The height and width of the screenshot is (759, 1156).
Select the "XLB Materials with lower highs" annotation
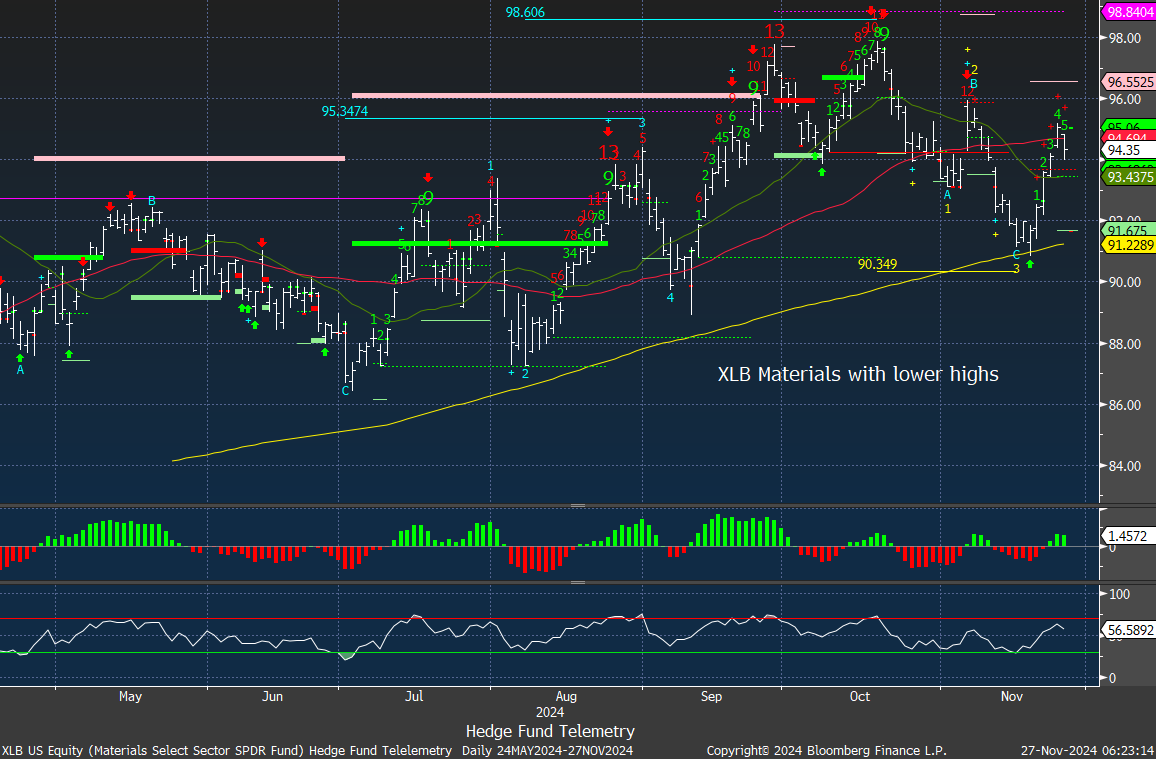click(x=857, y=374)
